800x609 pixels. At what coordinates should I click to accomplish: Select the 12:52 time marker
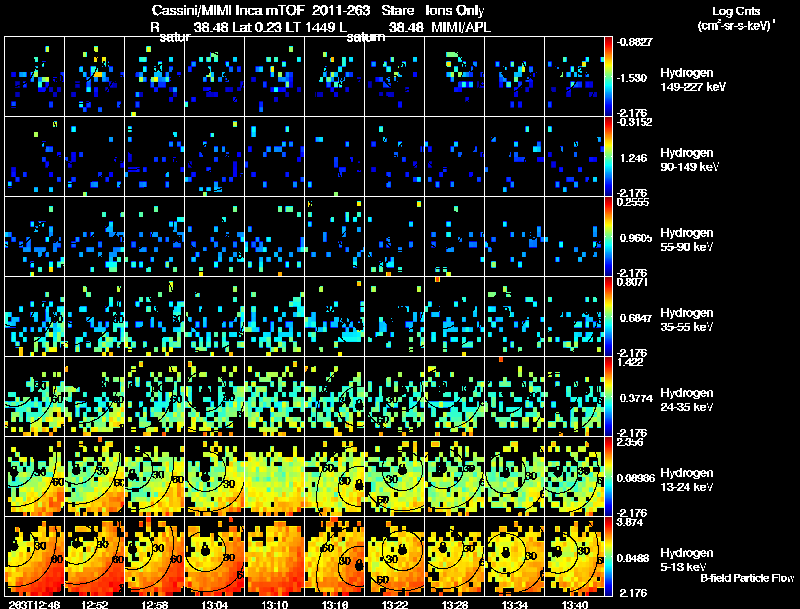click(x=94, y=603)
